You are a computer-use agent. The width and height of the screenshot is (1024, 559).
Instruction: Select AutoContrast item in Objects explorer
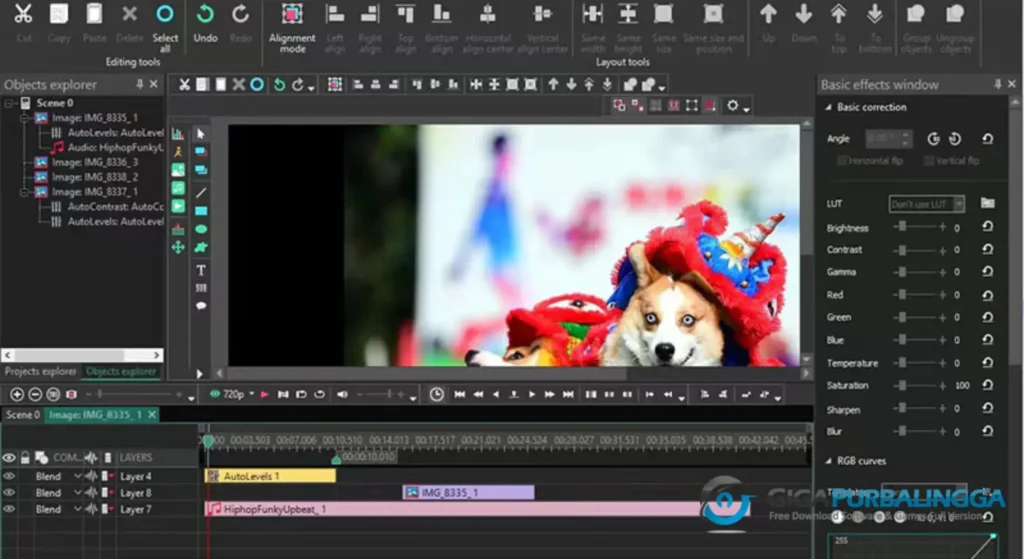pyautogui.click(x=115, y=207)
